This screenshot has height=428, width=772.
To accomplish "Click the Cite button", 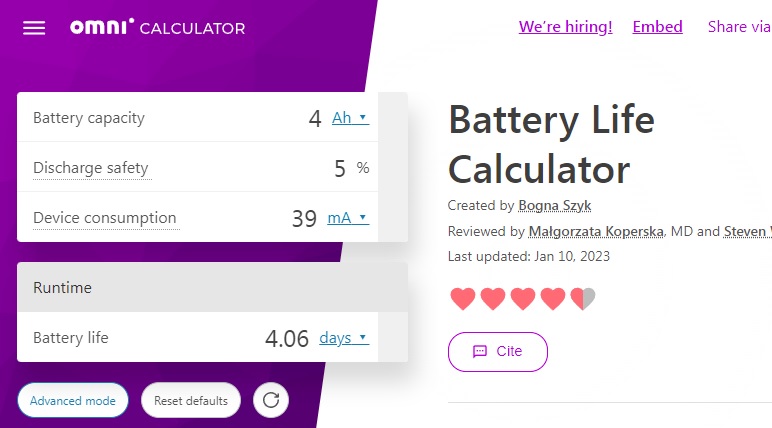I will (498, 351).
